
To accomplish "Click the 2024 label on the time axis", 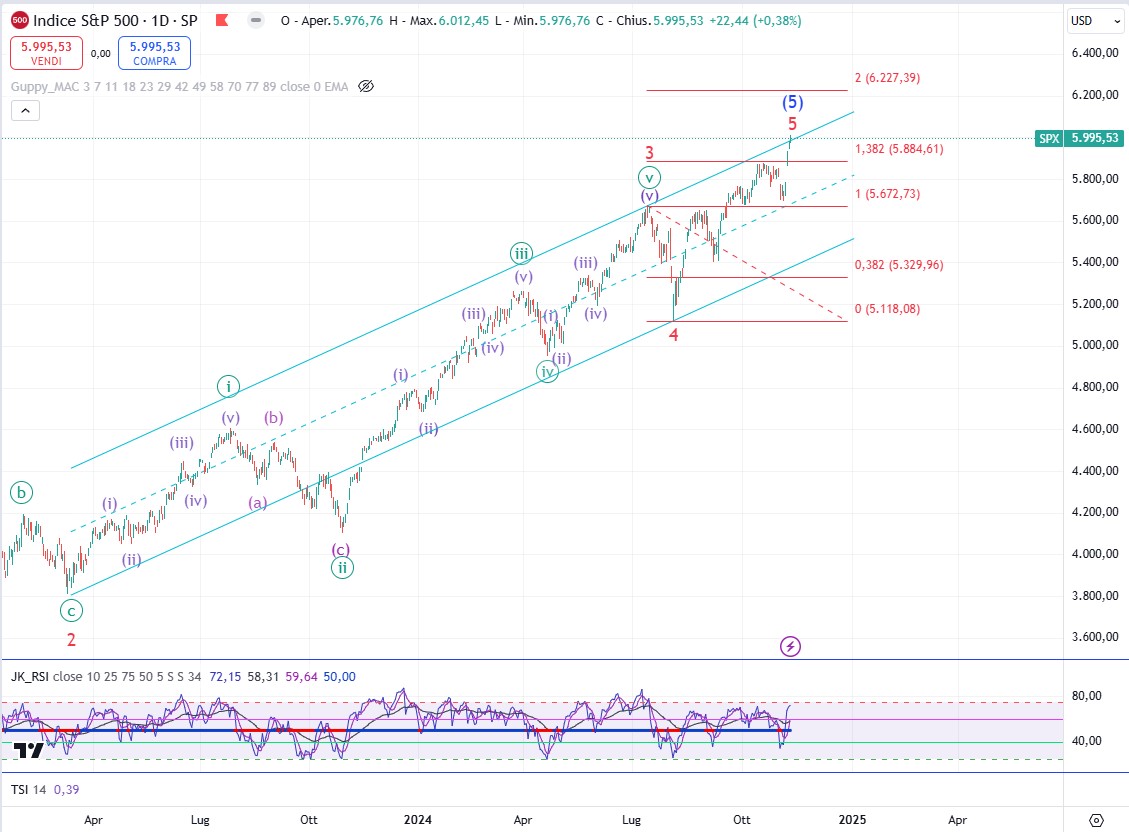I will (x=418, y=820).
